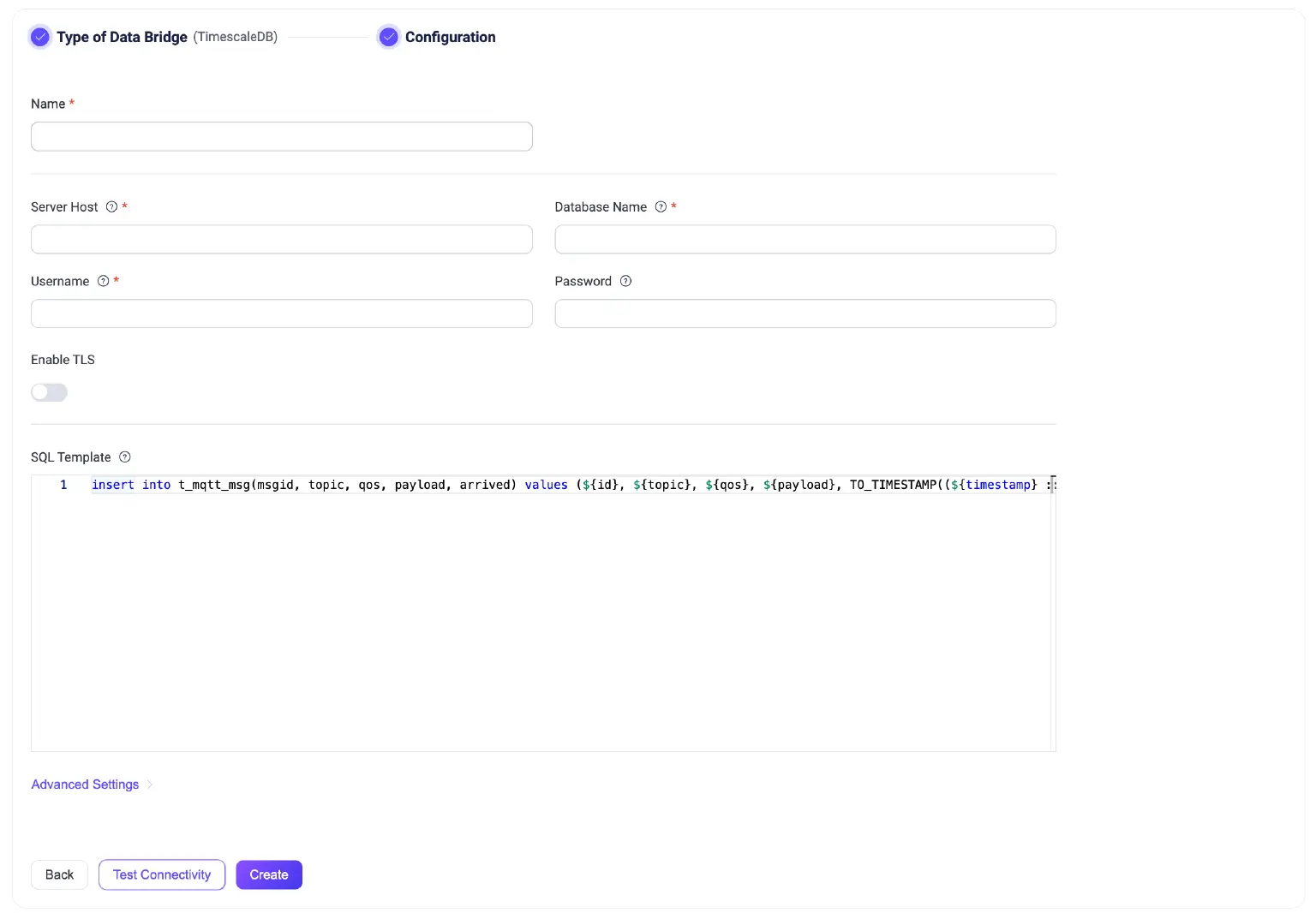Select the Configuration step label

tap(450, 37)
